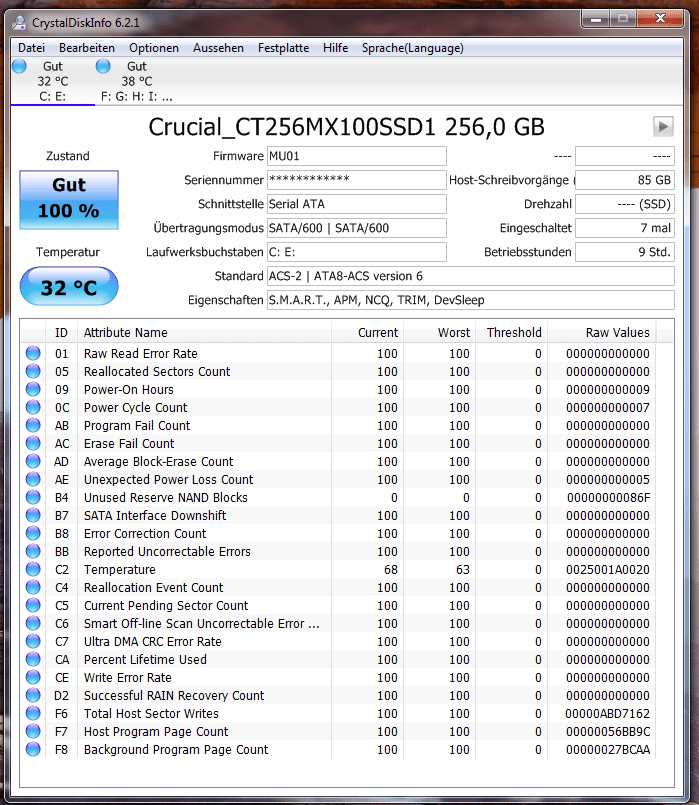This screenshot has width=699, height=805.
Task: Click status orb of Reallocated Sectors Count
Action: coord(33,371)
